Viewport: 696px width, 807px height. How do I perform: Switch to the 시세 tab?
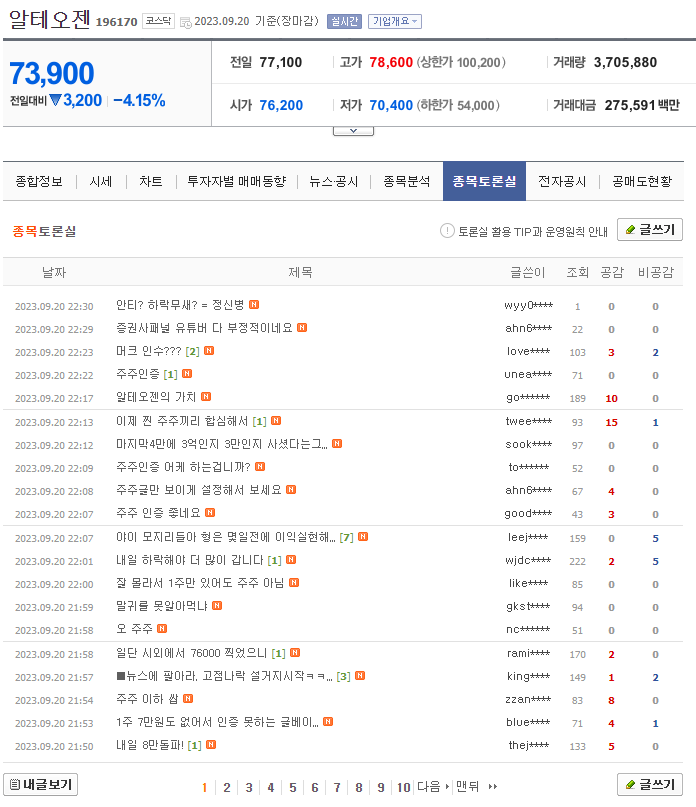[x=101, y=181]
